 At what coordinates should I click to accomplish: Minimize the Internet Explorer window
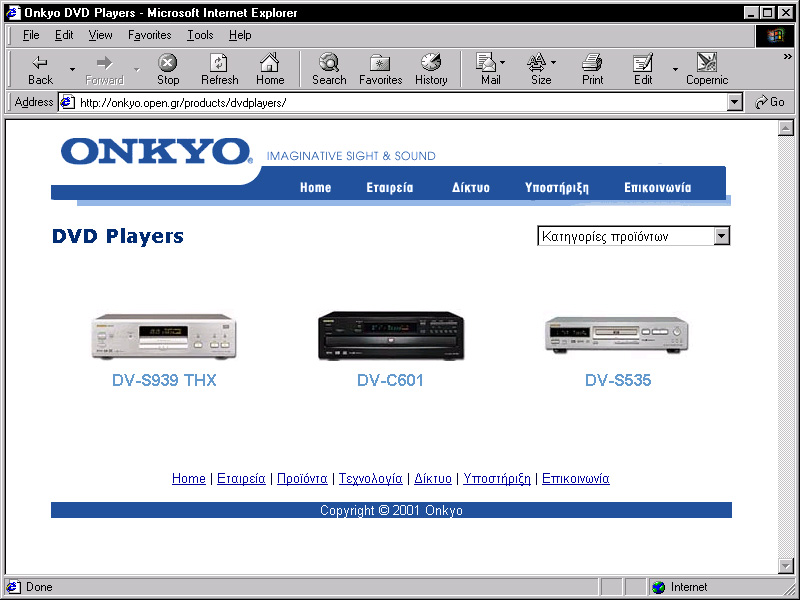pyautogui.click(x=751, y=13)
